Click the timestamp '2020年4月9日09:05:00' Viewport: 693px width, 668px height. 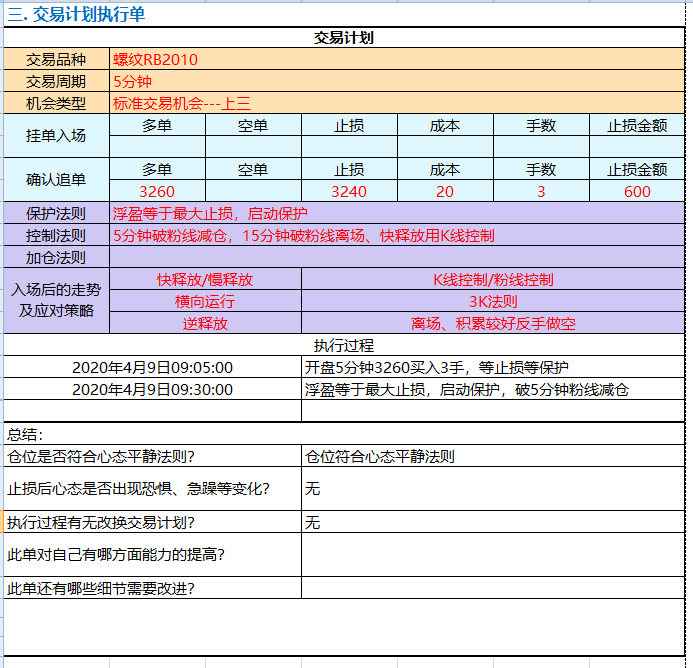(152, 367)
